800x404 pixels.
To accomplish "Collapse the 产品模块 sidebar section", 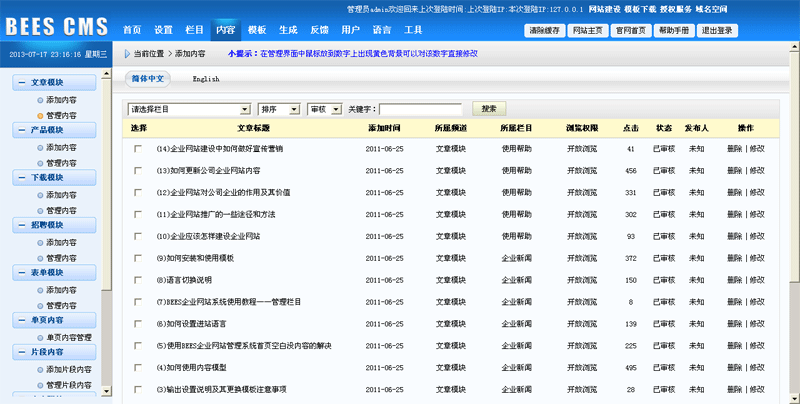I will (54, 130).
